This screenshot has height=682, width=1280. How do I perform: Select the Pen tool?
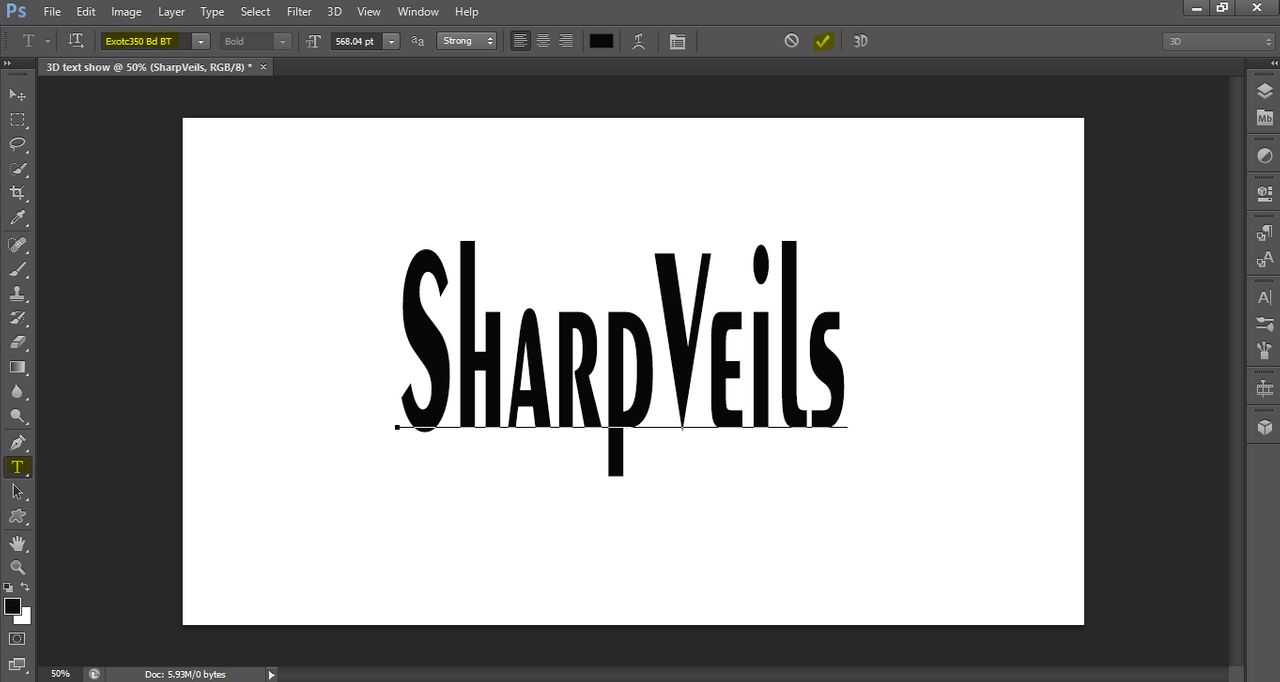pyautogui.click(x=17, y=442)
